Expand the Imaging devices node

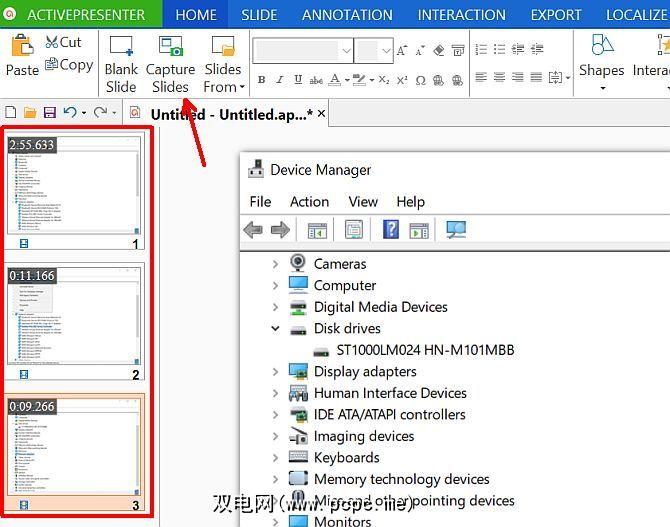coord(276,436)
